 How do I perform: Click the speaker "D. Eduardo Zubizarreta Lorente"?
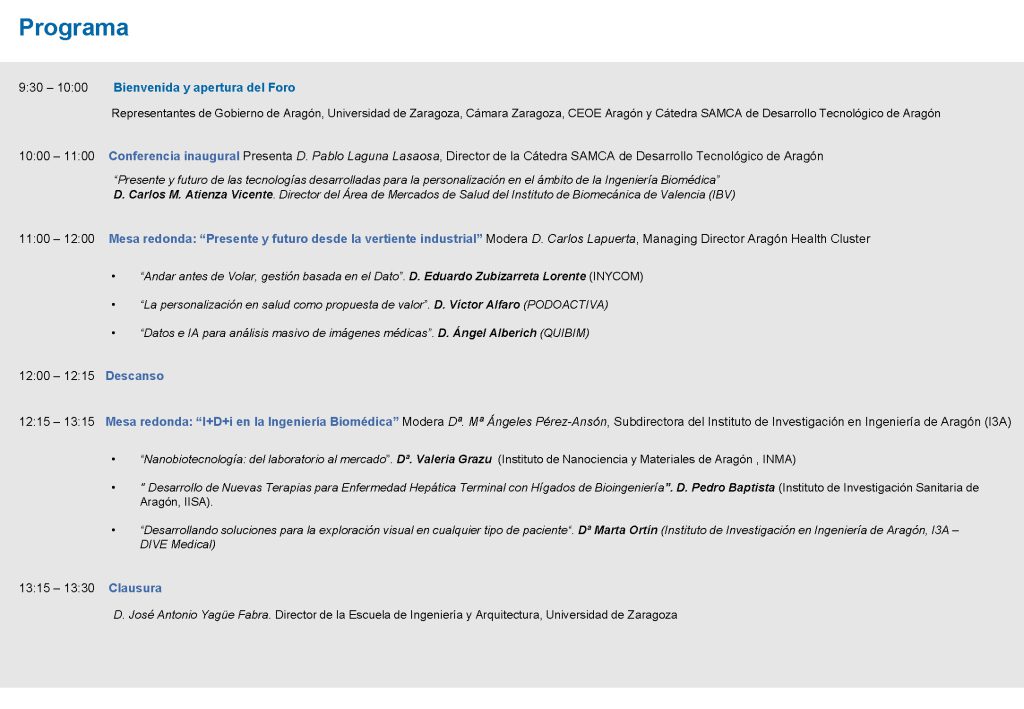pos(498,276)
